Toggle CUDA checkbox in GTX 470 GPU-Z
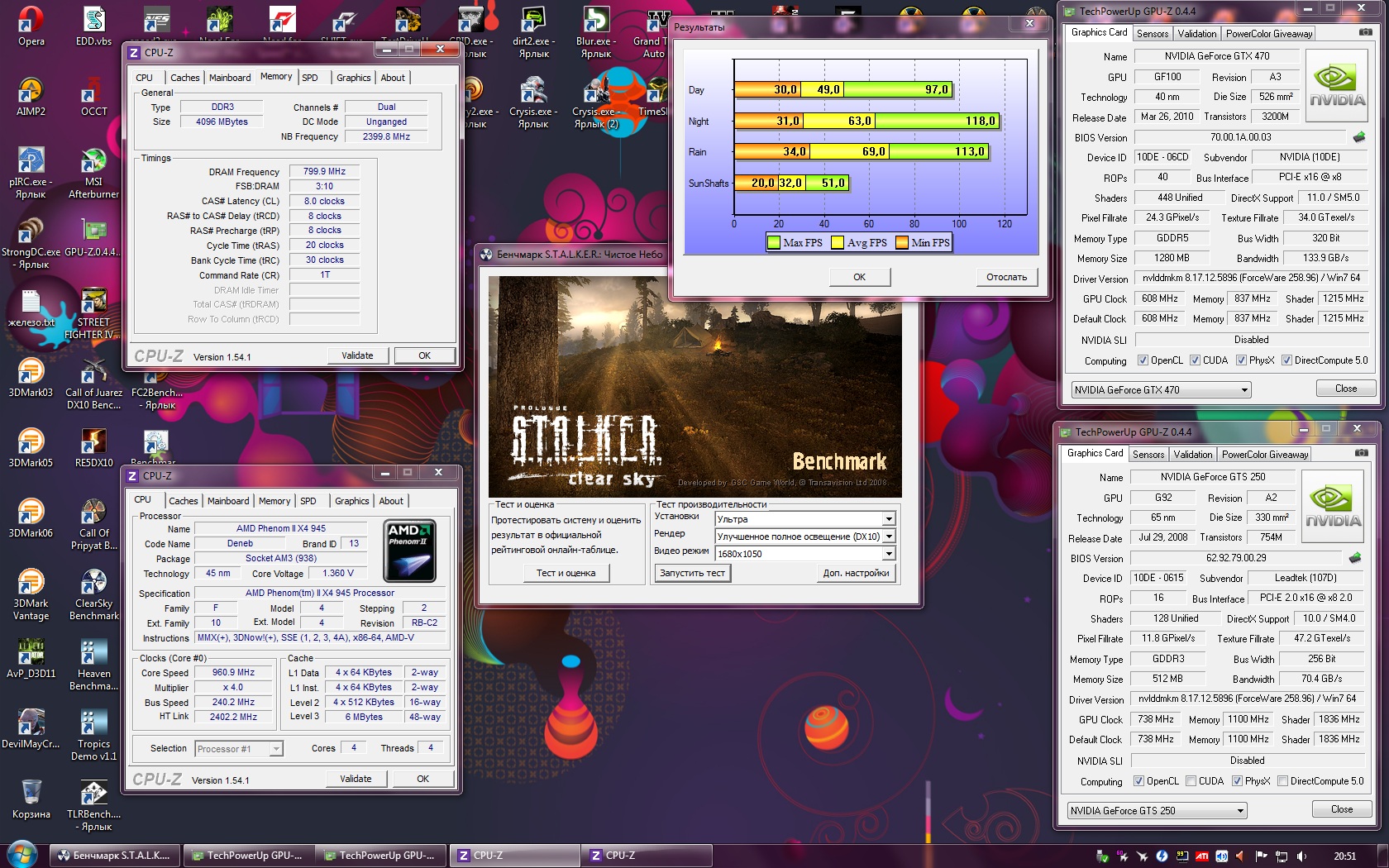Screen dimensions: 1389x868 click(1195, 360)
